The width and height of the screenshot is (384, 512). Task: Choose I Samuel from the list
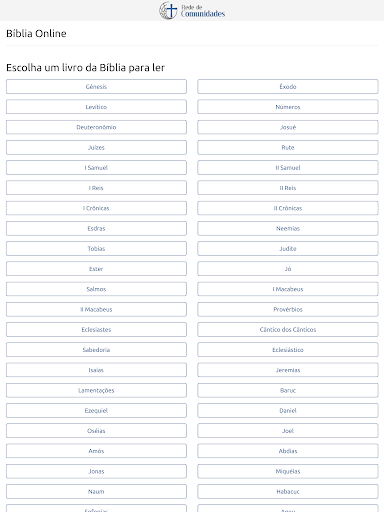(96, 168)
